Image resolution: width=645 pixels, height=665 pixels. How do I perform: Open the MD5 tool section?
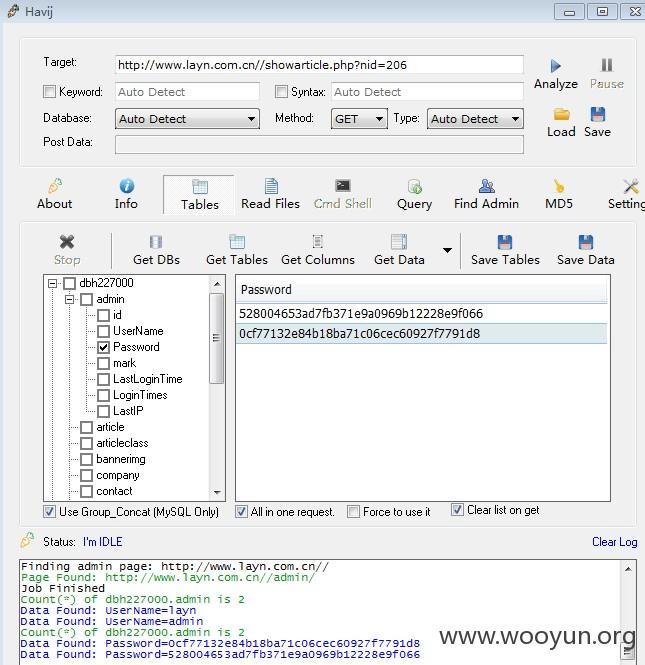click(x=559, y=195)
